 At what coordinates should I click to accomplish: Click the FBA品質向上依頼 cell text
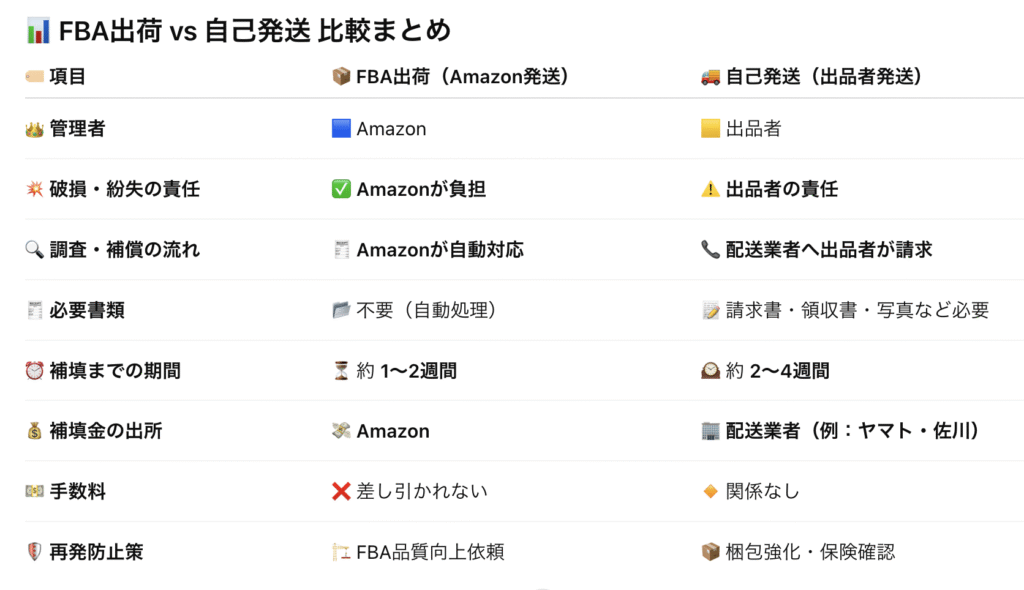[431, 552]
